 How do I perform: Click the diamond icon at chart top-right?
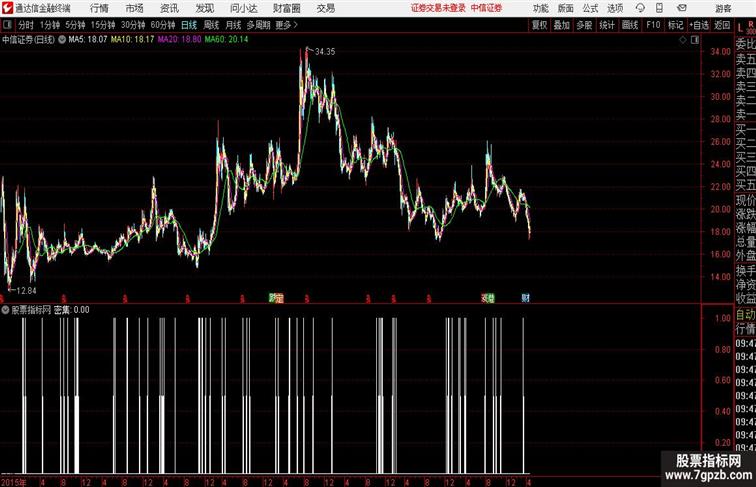pyautogui.click(x=683, y=41)
